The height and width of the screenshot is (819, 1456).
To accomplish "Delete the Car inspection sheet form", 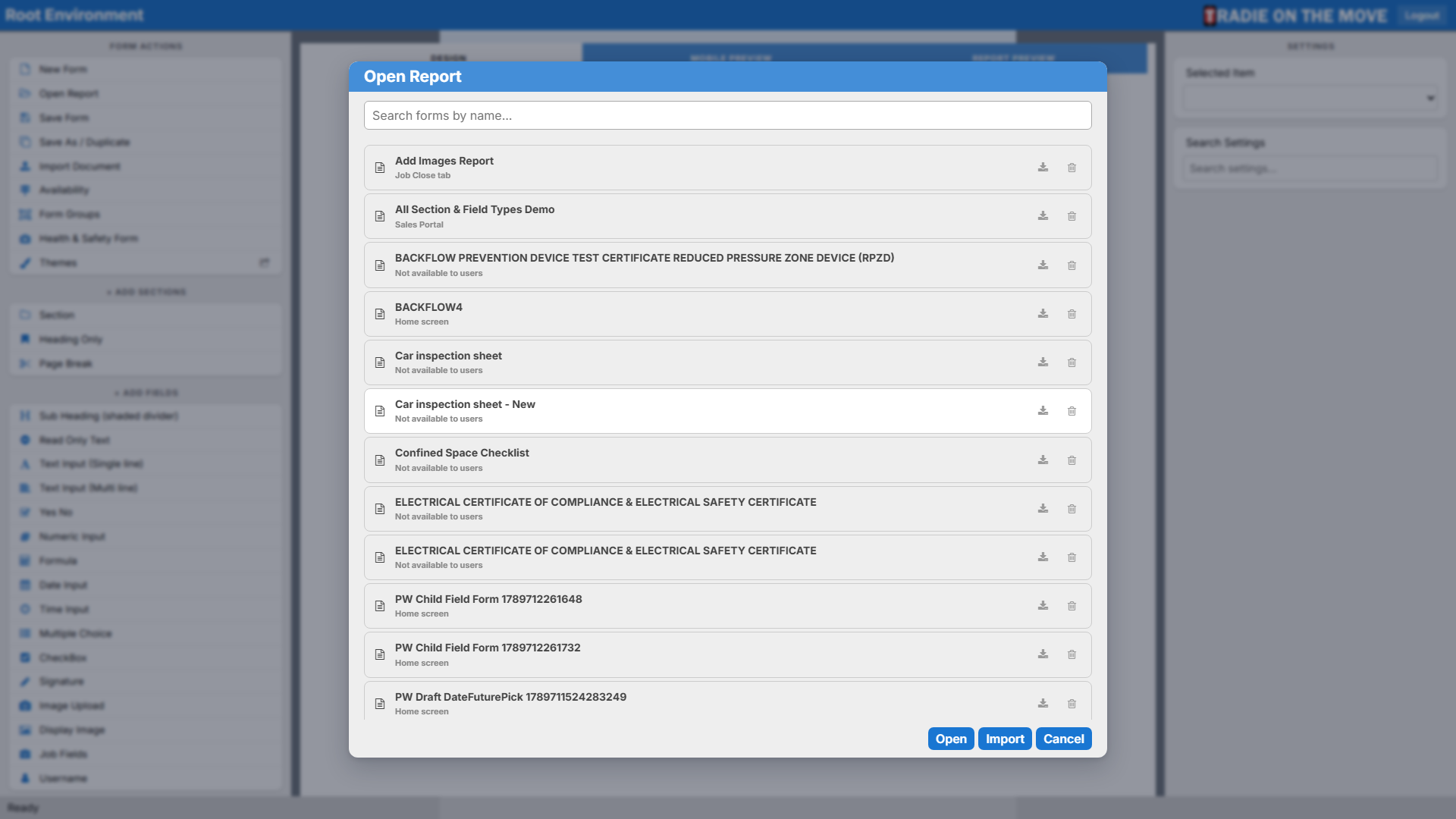I will pyautogui.click(x=1072, y=362).
